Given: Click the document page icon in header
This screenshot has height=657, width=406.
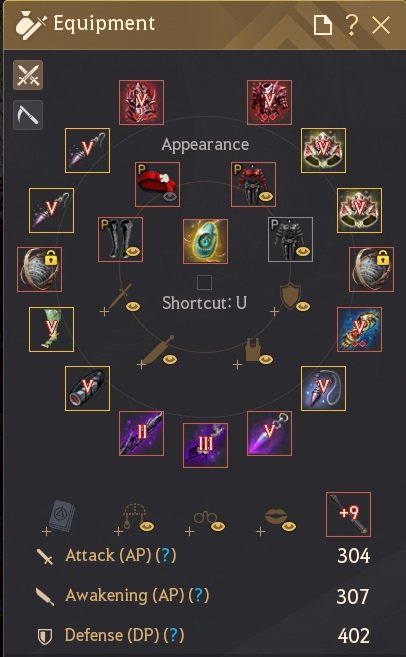Looking at the screenshot, I should [x=323, y=26].
